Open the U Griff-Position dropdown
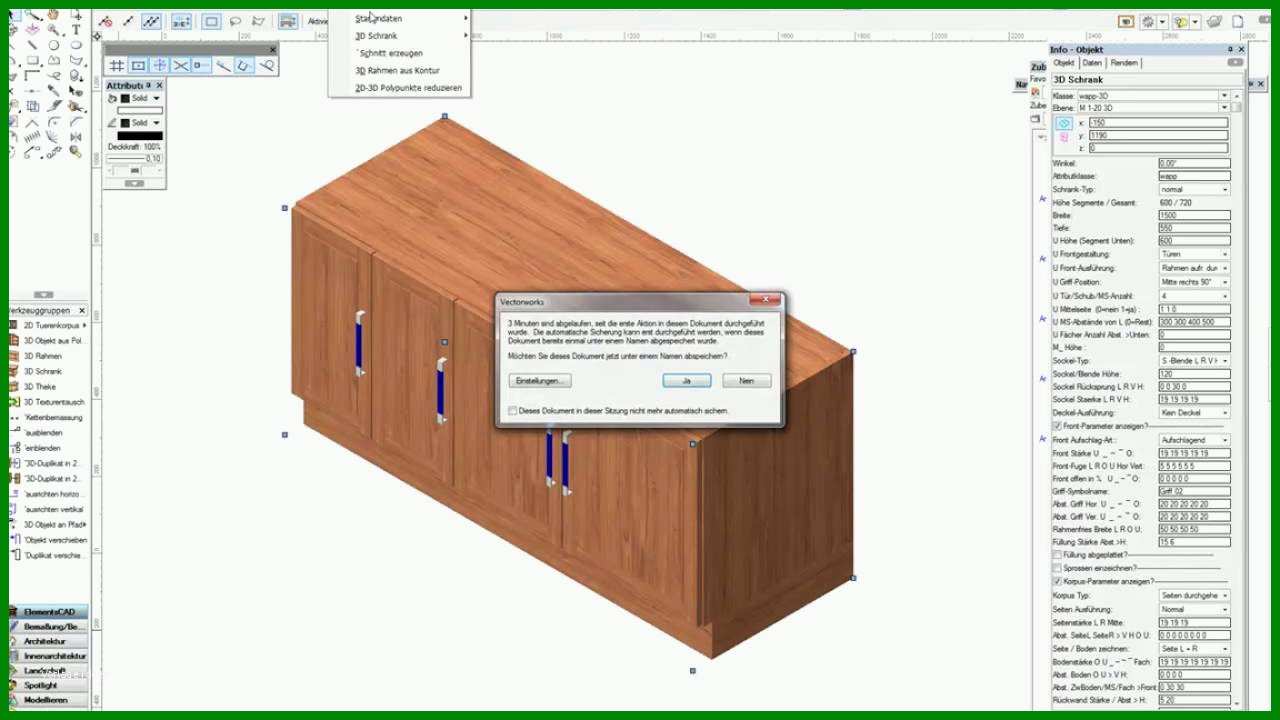The width and height of the screenshot is (1280, 720). (x=1194, y=282)
